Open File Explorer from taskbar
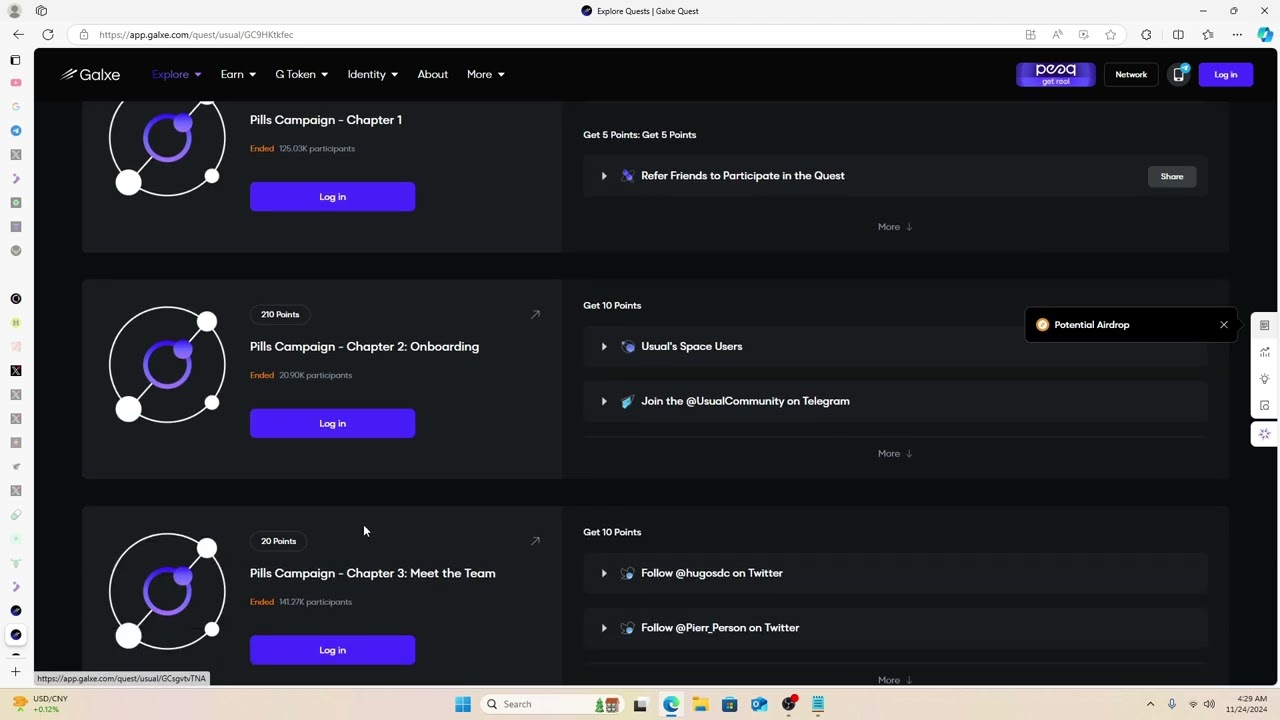 point(700,704)
